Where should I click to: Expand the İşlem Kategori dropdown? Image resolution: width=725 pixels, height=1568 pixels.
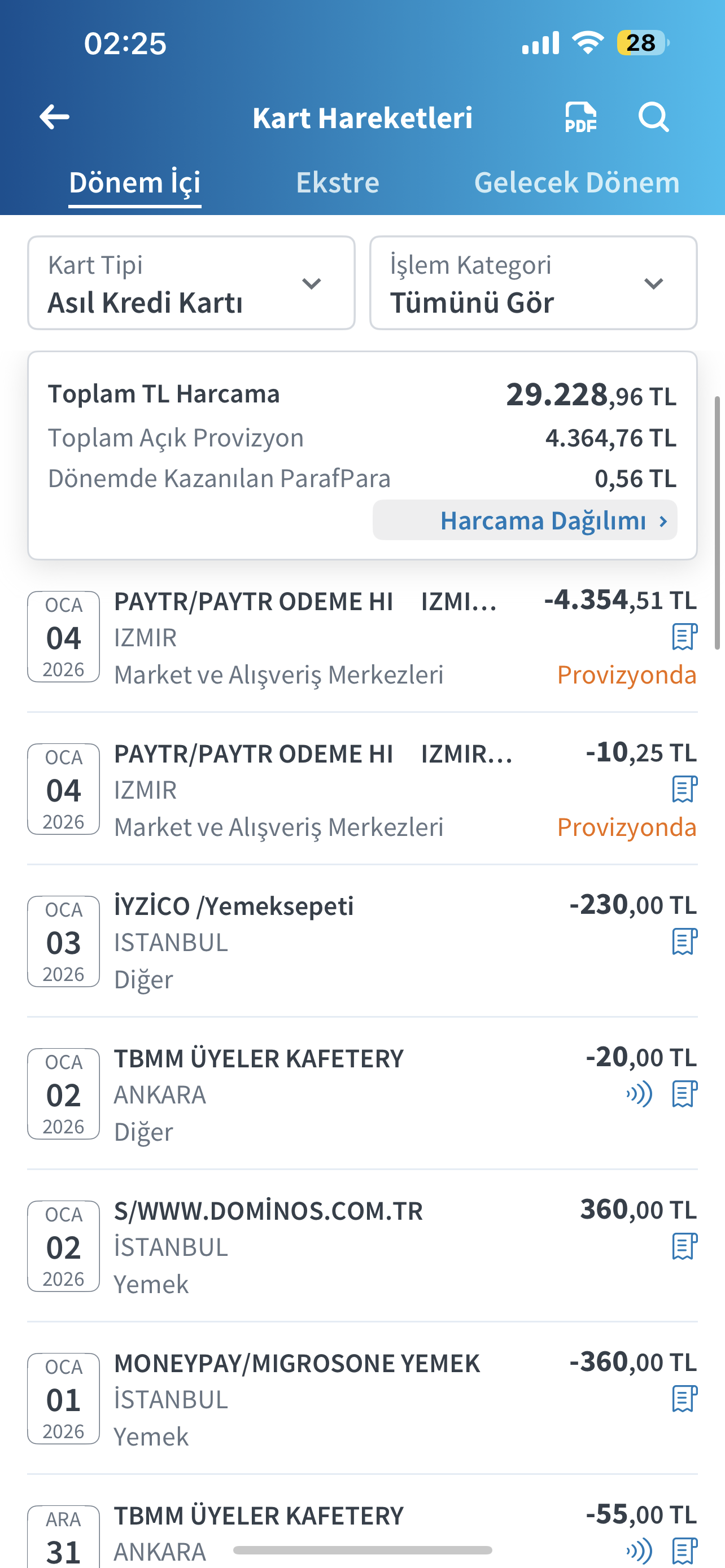(533, 283)
